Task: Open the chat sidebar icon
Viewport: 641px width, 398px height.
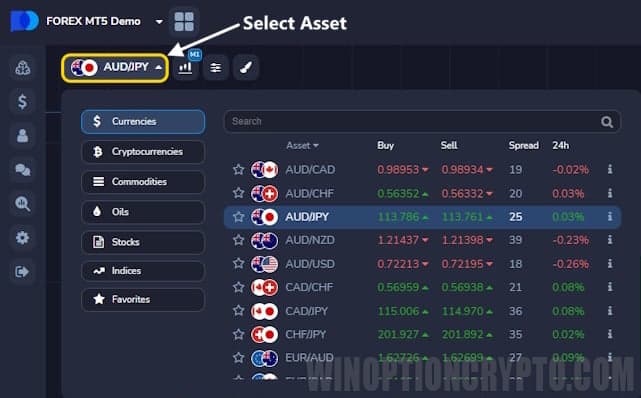Action: (22, 170)
